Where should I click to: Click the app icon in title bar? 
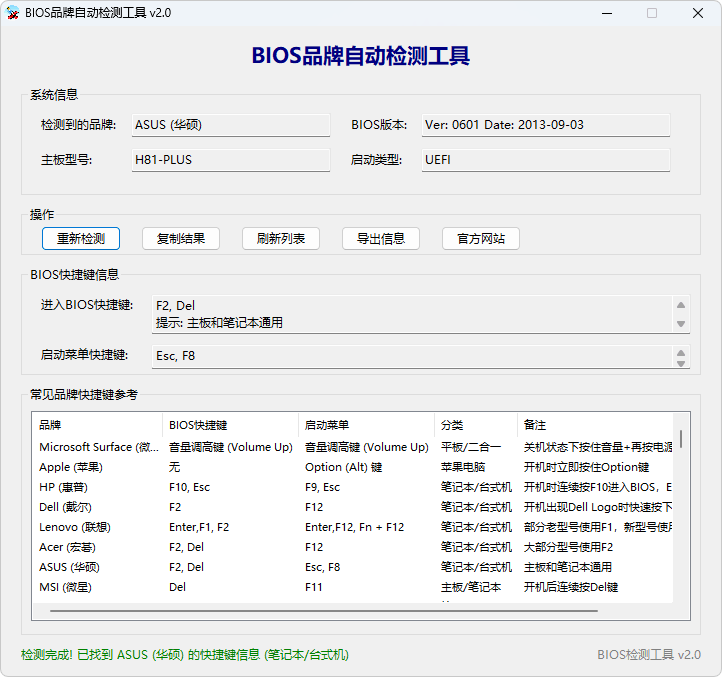click(x=13, y=13)
